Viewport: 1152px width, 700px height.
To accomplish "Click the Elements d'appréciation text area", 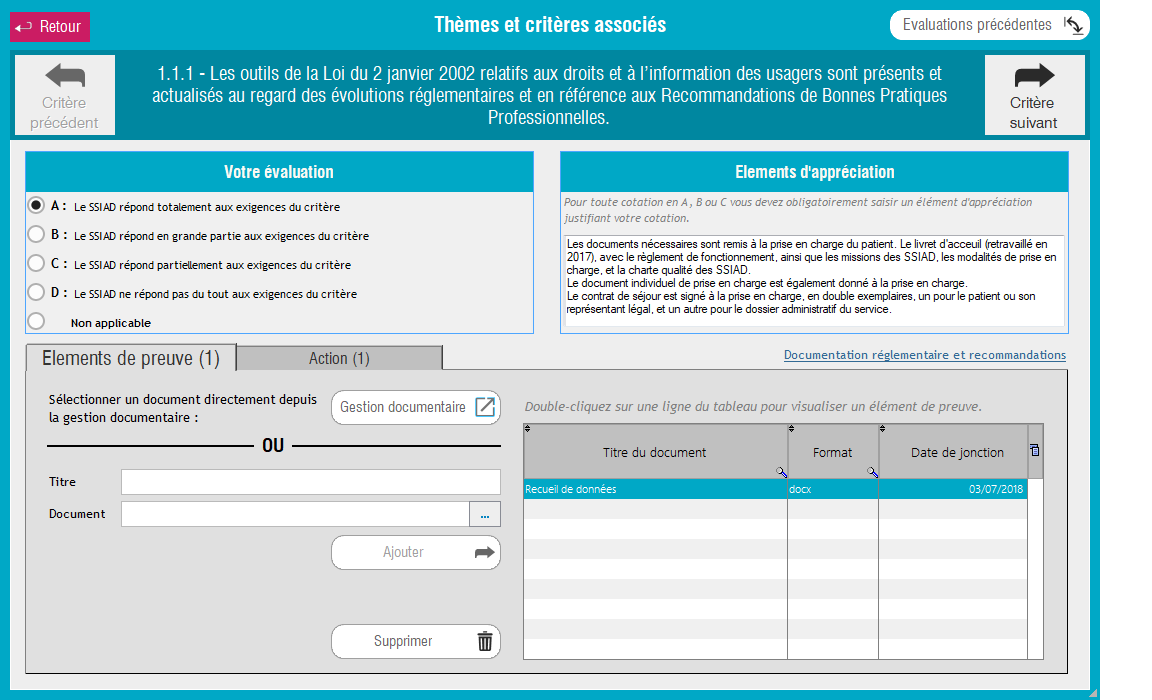I will pyautogui.click(x=814, y=281).
